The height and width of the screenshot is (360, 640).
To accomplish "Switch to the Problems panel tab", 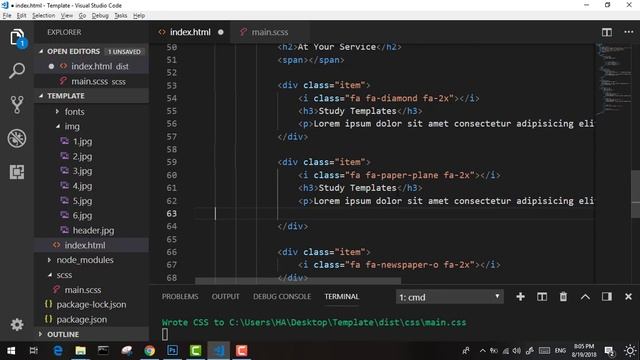I will click(x=180, y=297).
